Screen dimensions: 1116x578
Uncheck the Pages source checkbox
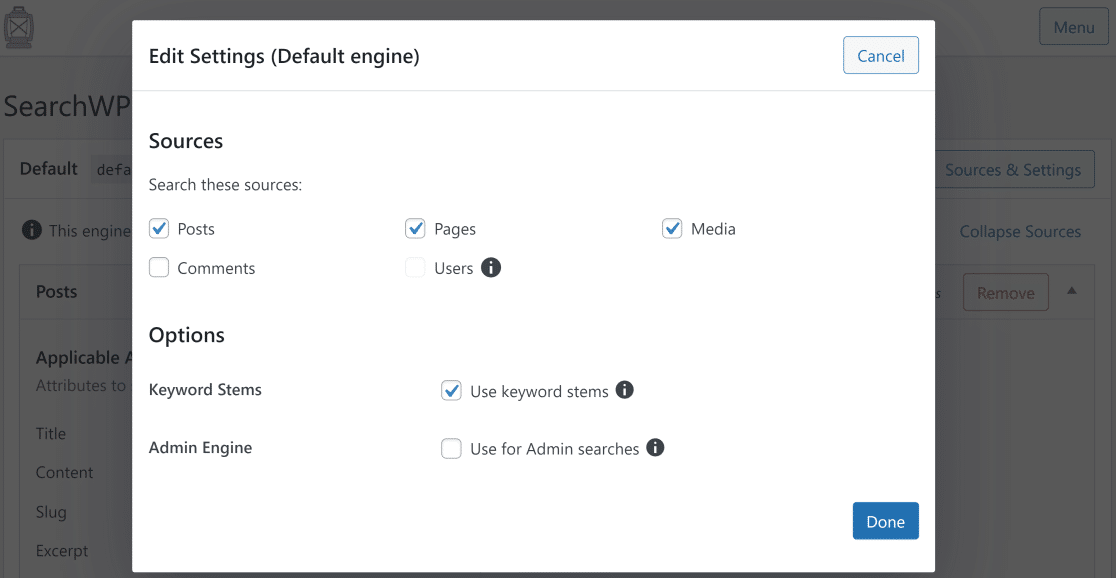415,229
